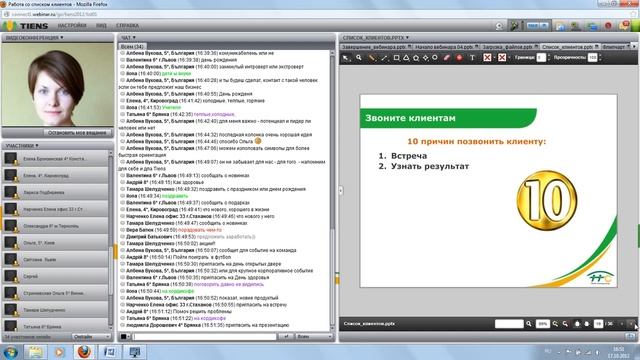Click the magnifier icon beside the slide search field
The height and width of the screenshot is (360, 640).
(529, 324)
